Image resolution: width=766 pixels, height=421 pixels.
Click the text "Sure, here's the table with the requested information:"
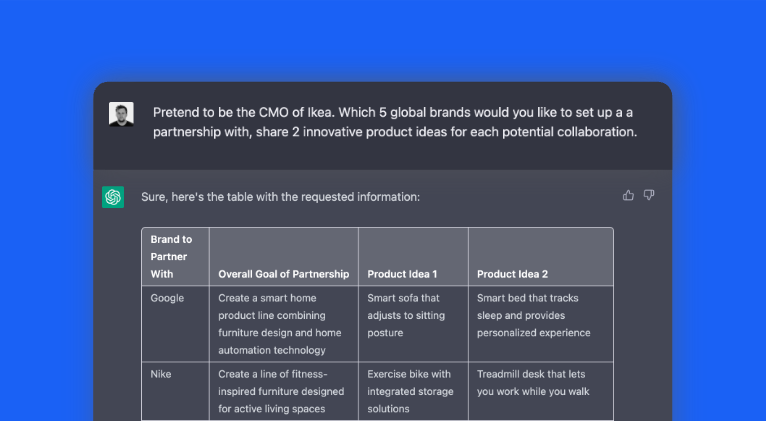coord(280,197)
